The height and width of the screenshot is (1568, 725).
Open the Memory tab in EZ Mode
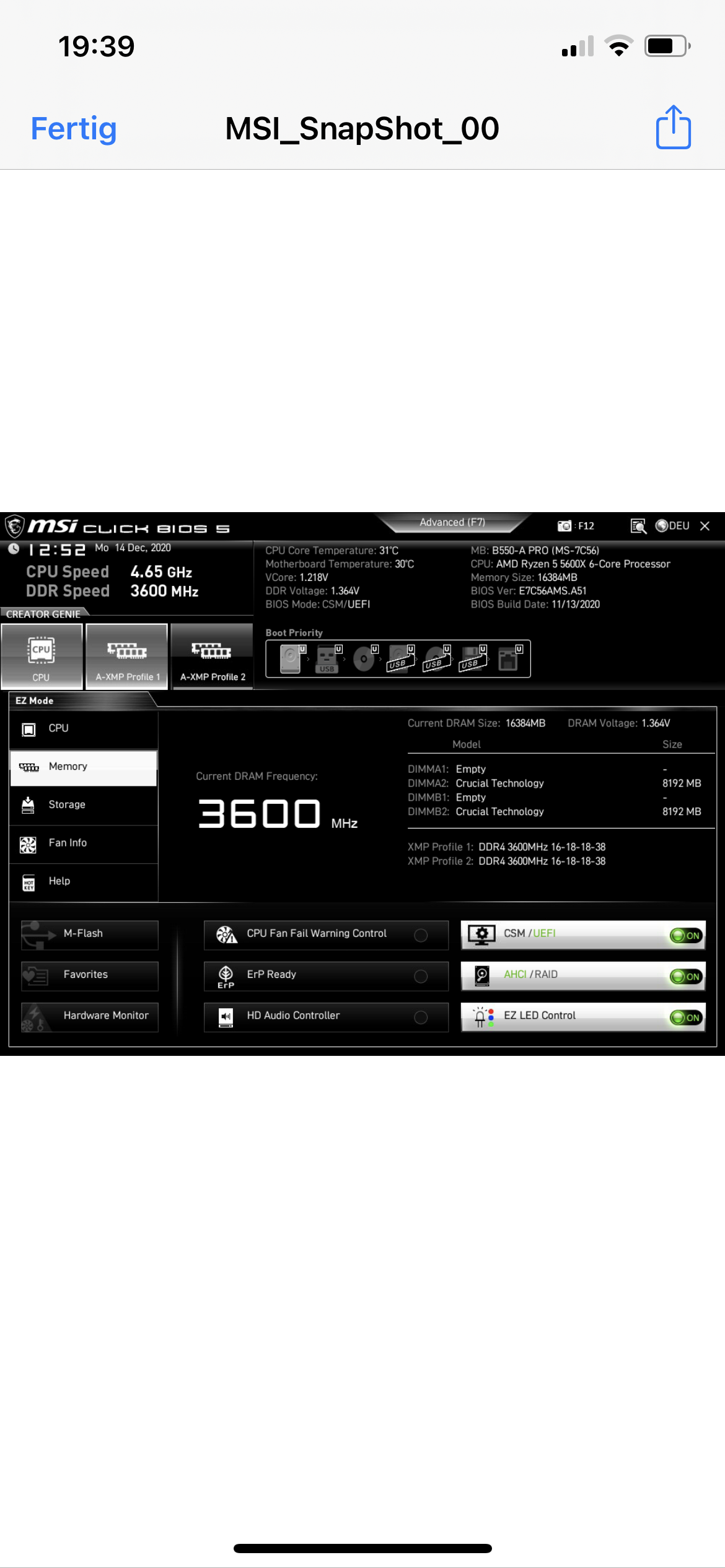(84, 767)
